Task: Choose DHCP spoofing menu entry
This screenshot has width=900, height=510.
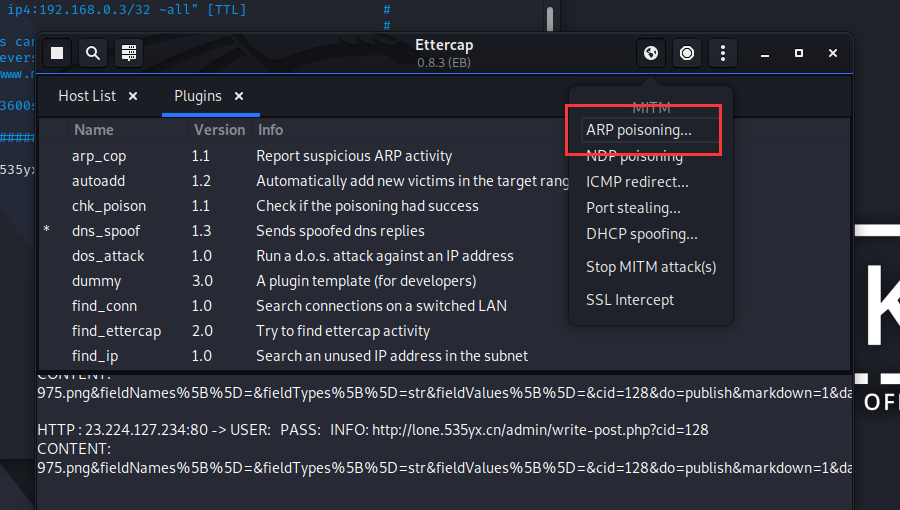Action: pyautogui.click(x=641, y=234)
